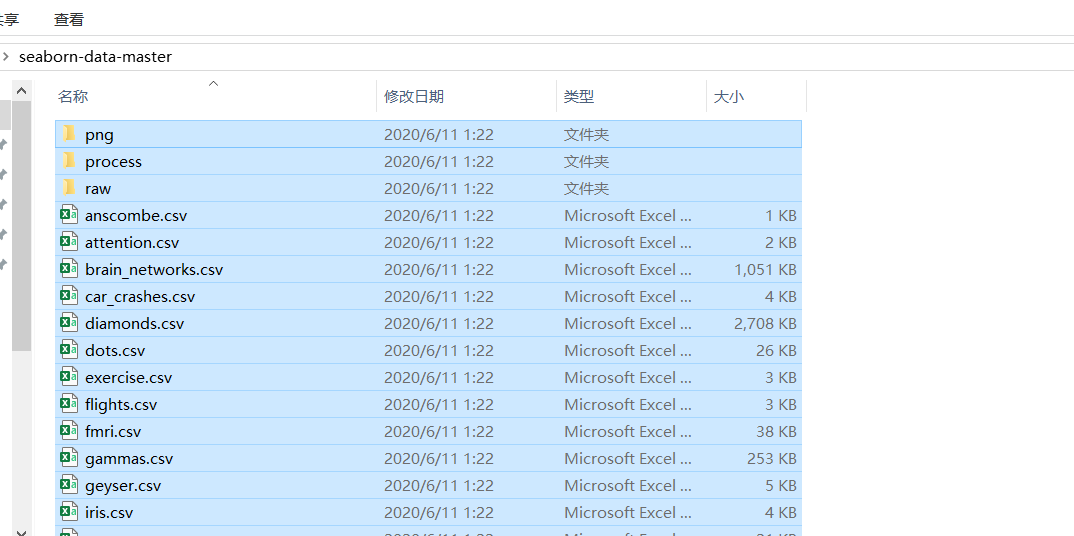Click seaborn-data-master in the address bar

(x=95, y=57)
